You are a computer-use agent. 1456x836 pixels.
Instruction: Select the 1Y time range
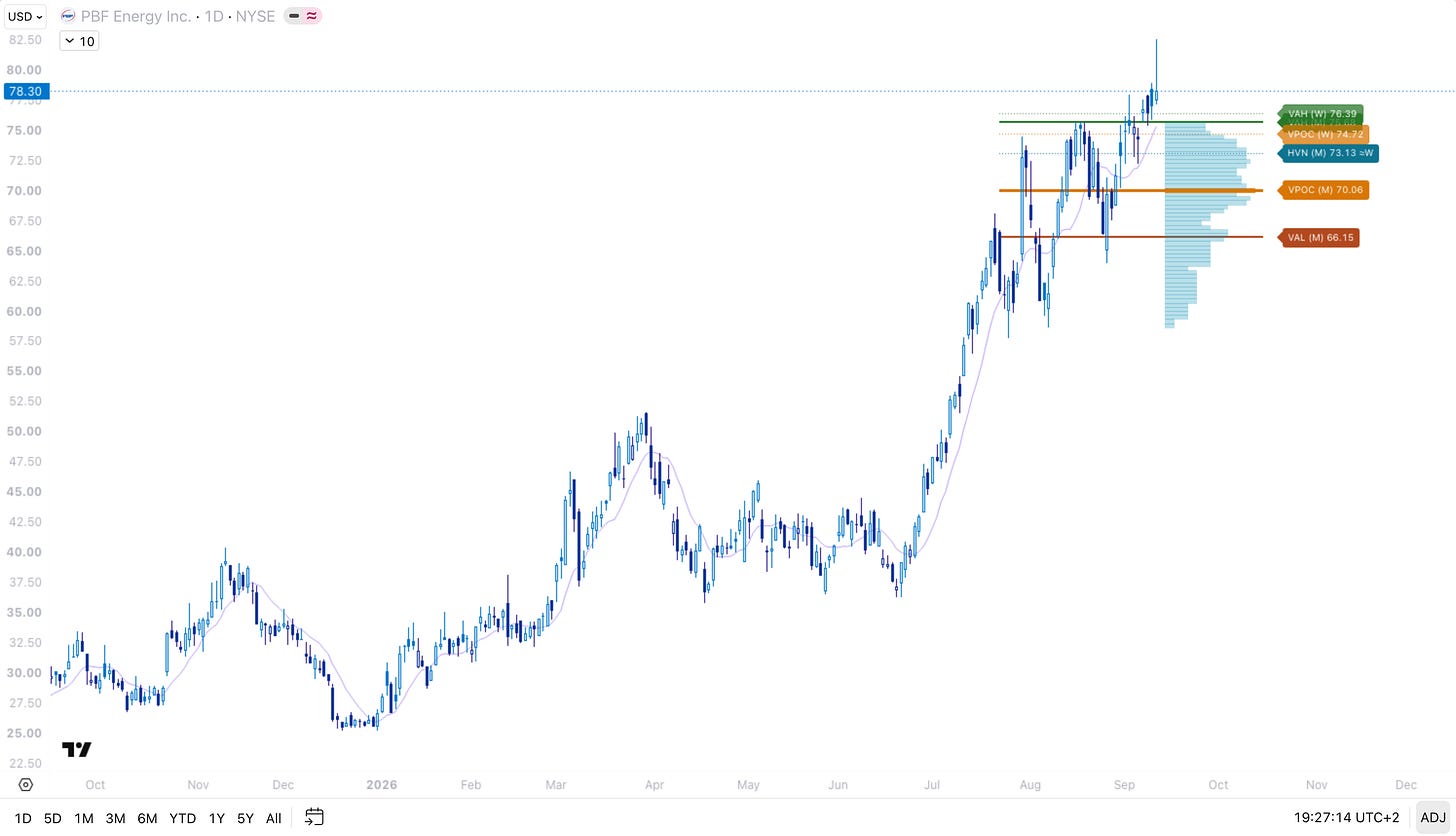click(216, 818)
